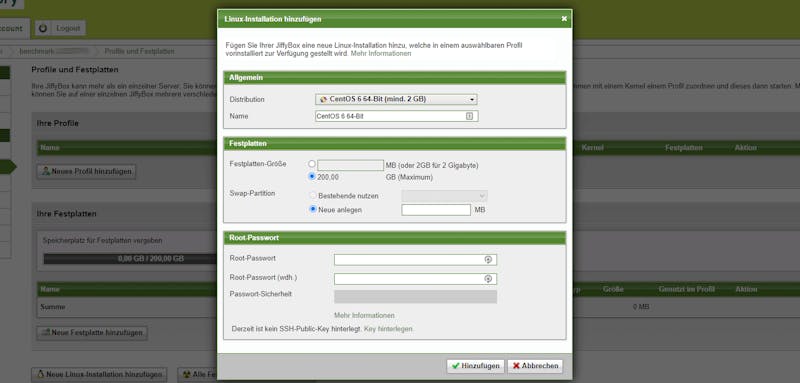Image resolution: width=800 pixels, height=383 pixels.
Task: Click the Genutzt im Profil column header
Action: click(686, 289)
